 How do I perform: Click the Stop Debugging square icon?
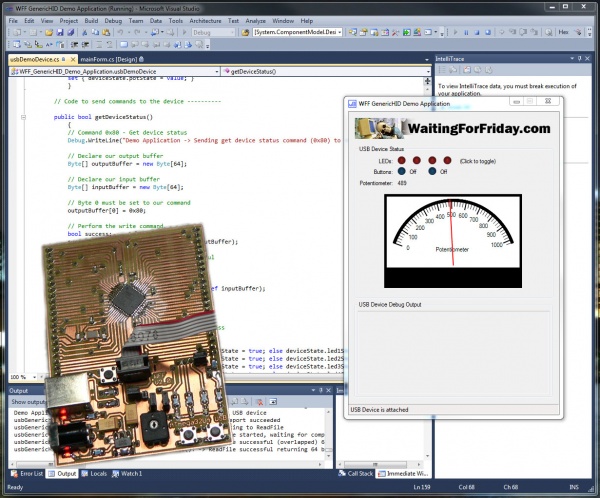coord(477,33)
